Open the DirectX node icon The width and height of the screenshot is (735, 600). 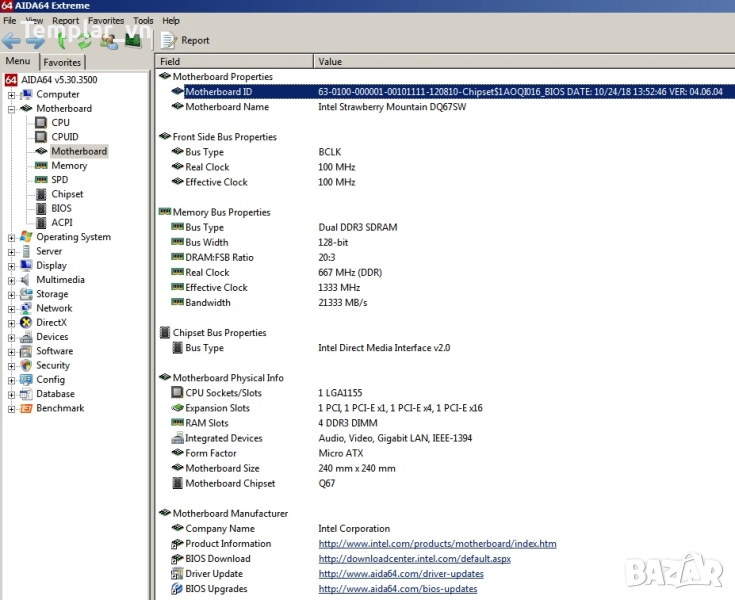tap(26, 323)
